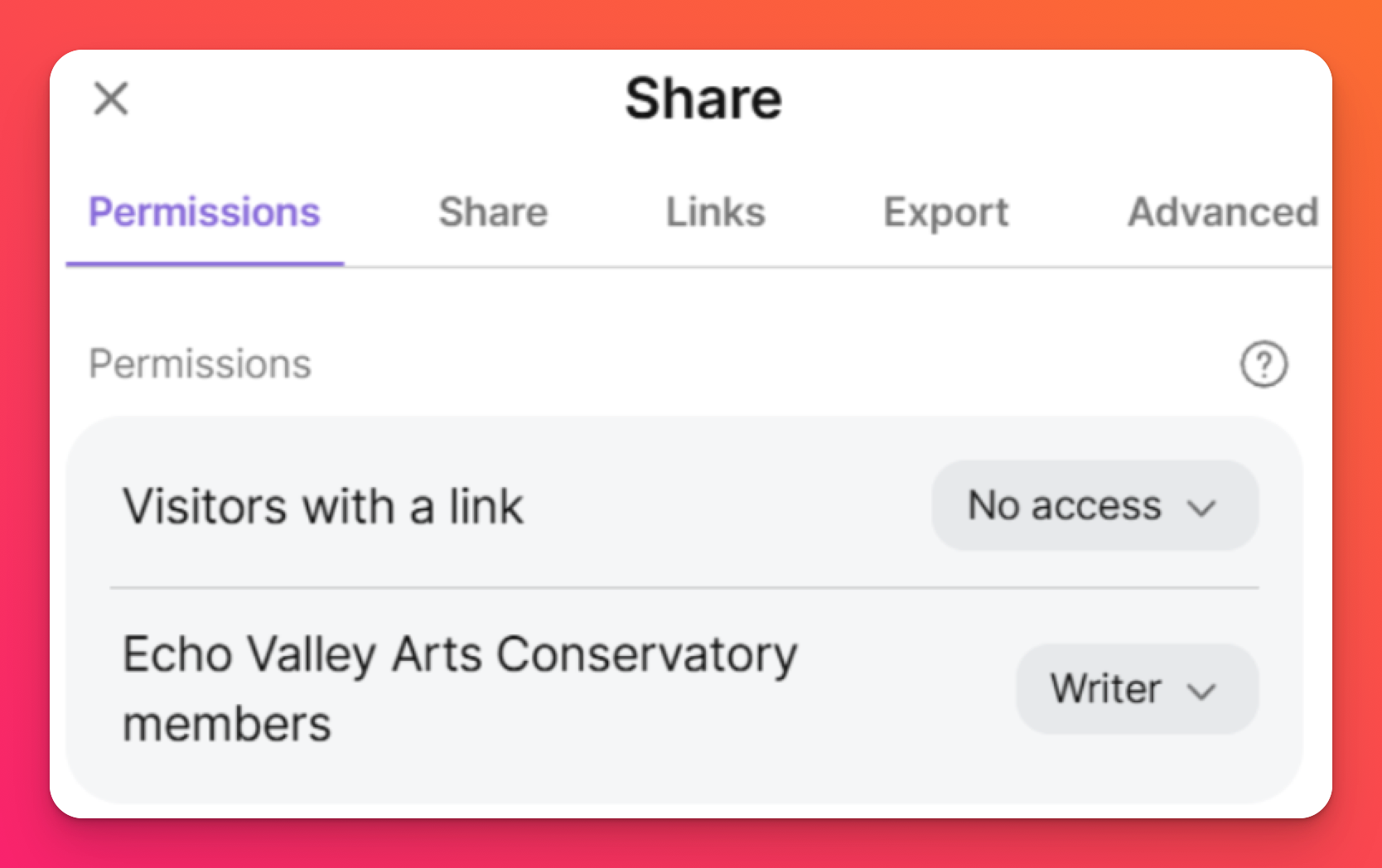Click the Share dialog title
This screenshot has height=868, width=1382.
point(703,99)
